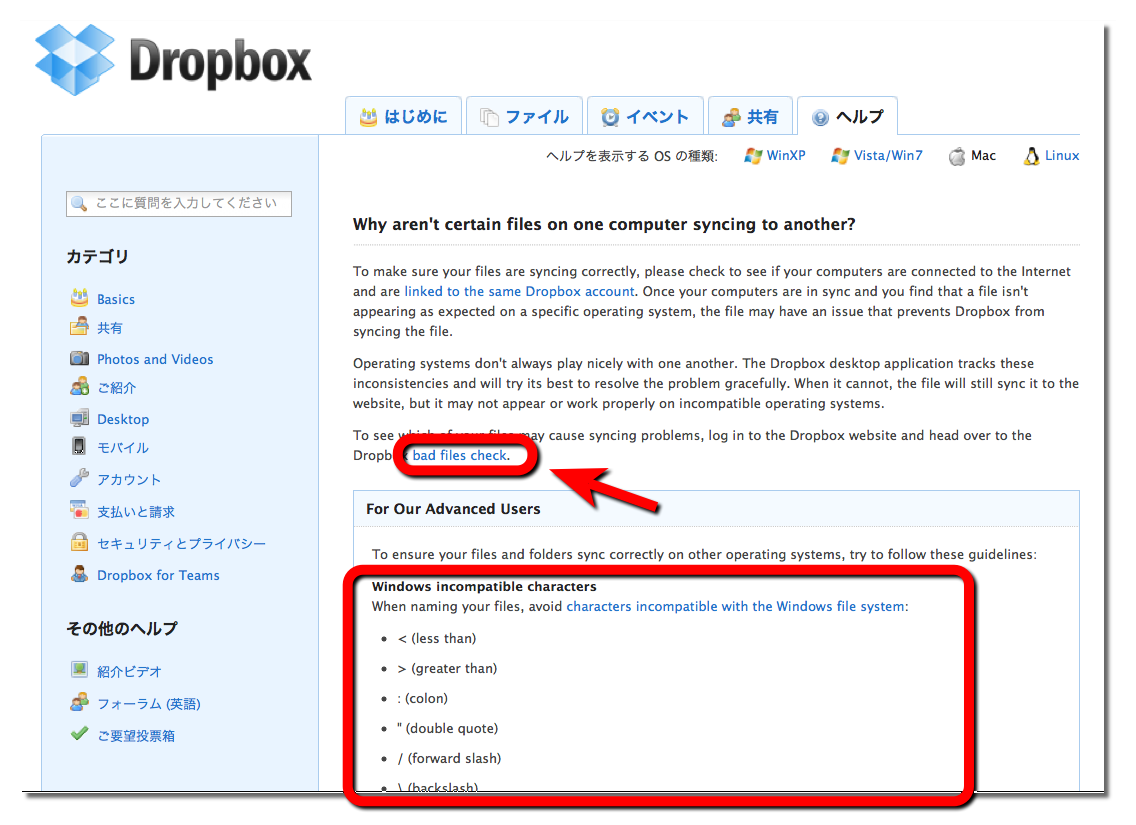
Task: Open the Dropbox for Teams category
Action: (x=158, y=575)
